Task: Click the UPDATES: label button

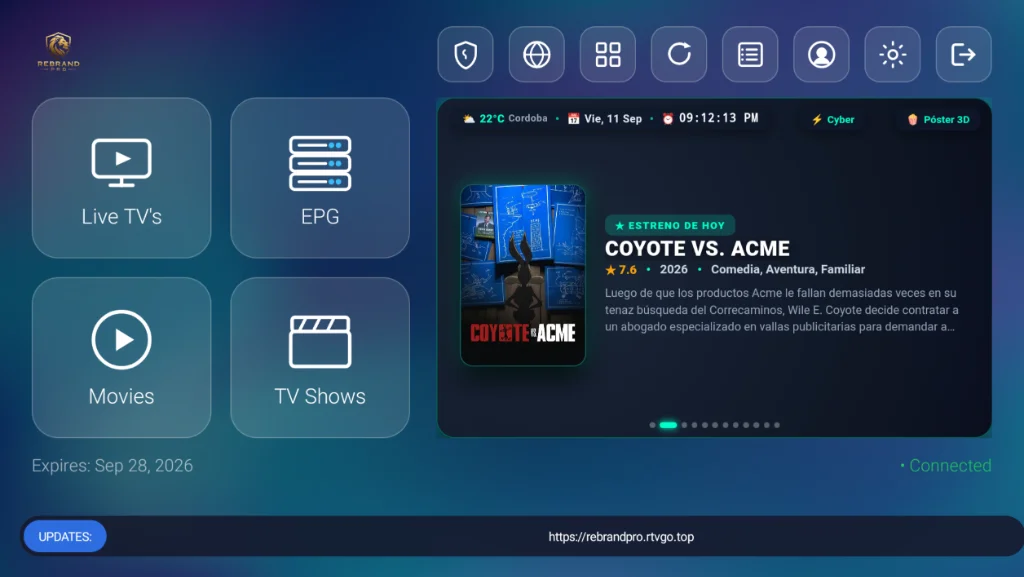Action: pyautogui.click(x=65, y=537)
